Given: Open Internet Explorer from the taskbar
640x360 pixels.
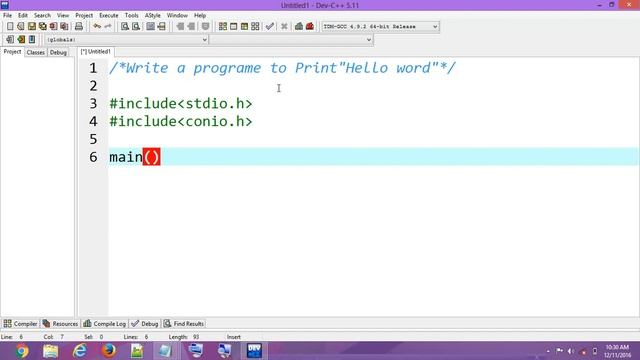Looking at the screenshot, I should click(80, 351).
